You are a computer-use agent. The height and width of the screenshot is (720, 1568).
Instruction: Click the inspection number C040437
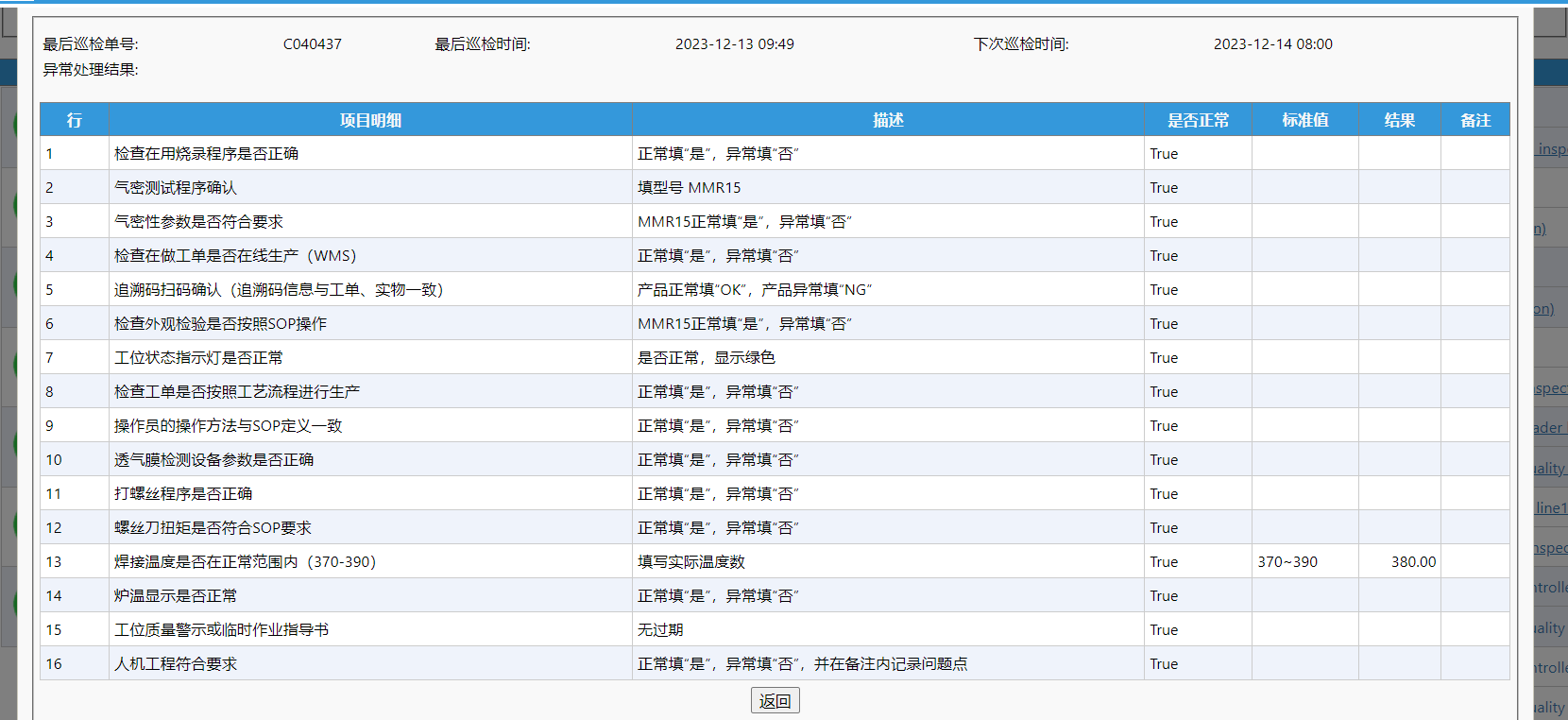tap(313, 44)
